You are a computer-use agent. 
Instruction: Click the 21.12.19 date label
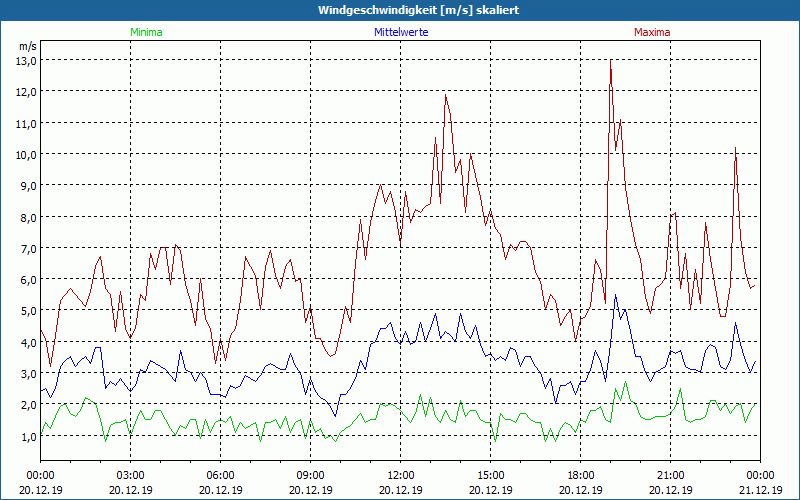(x=761, y=489)
